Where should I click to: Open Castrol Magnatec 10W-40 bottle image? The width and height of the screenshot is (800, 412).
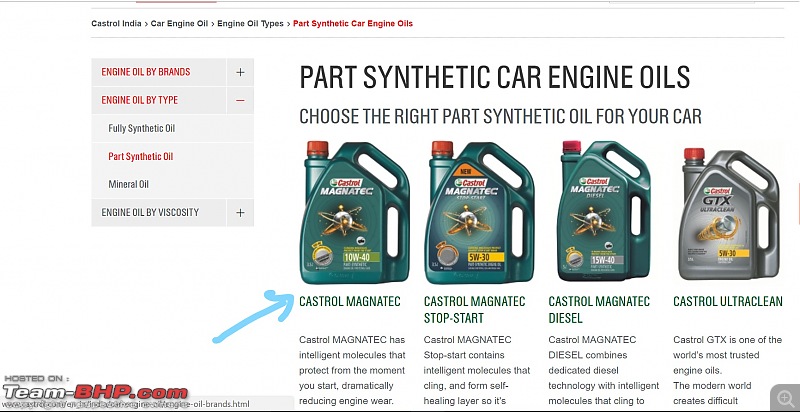pos(354,212)
